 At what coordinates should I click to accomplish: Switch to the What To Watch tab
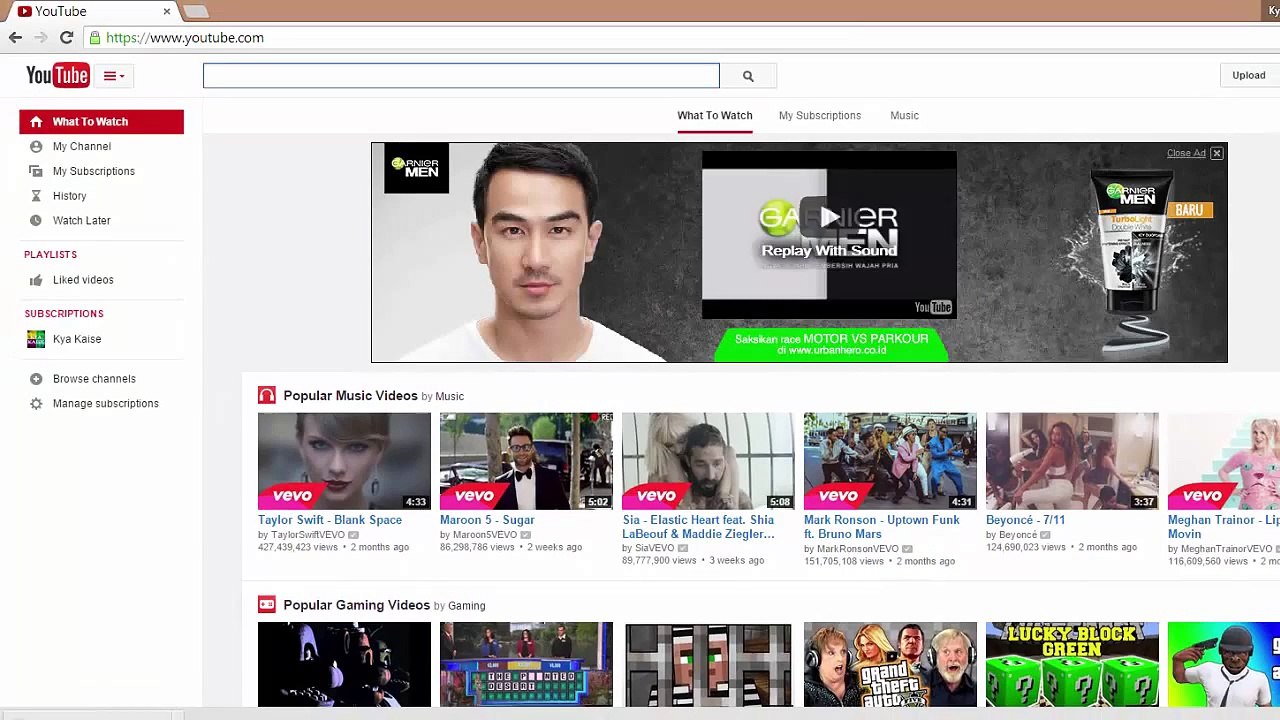pyautogui.click(x=714, y=116)
